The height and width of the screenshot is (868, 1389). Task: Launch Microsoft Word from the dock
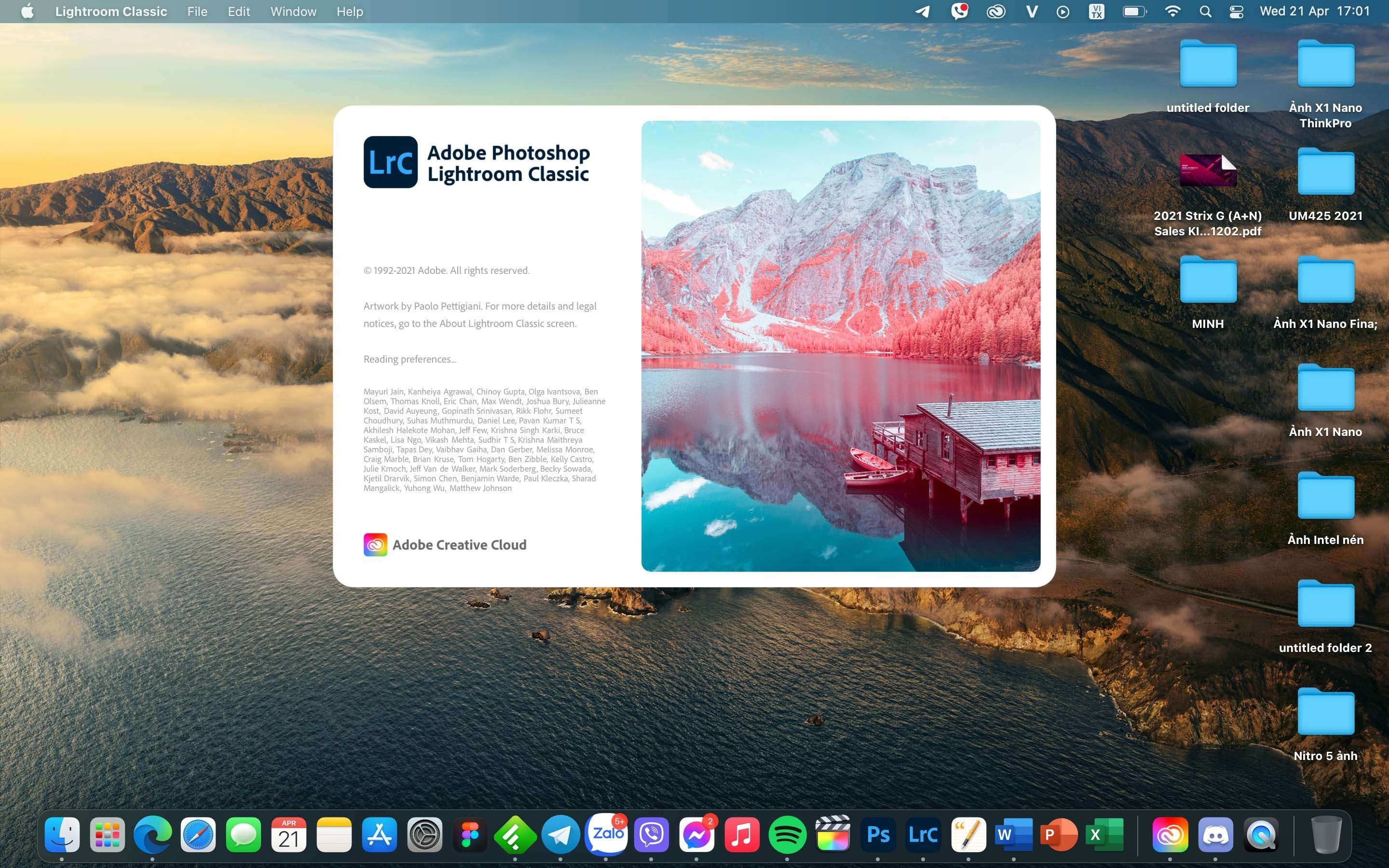tap(1014, 834)
